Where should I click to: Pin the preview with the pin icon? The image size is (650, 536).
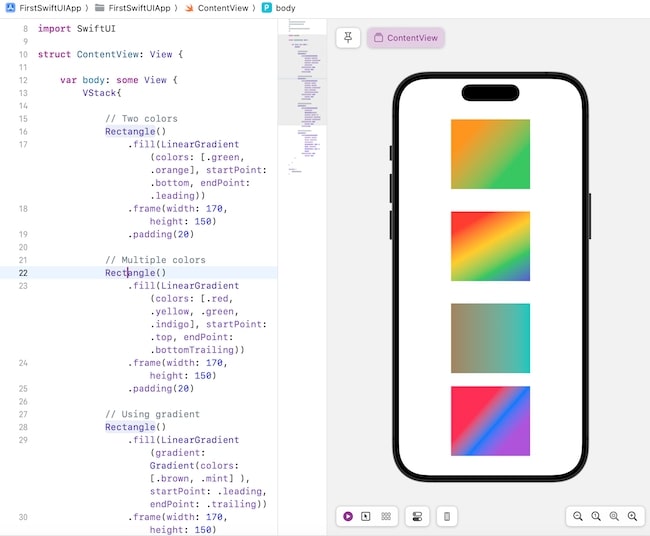348,38
